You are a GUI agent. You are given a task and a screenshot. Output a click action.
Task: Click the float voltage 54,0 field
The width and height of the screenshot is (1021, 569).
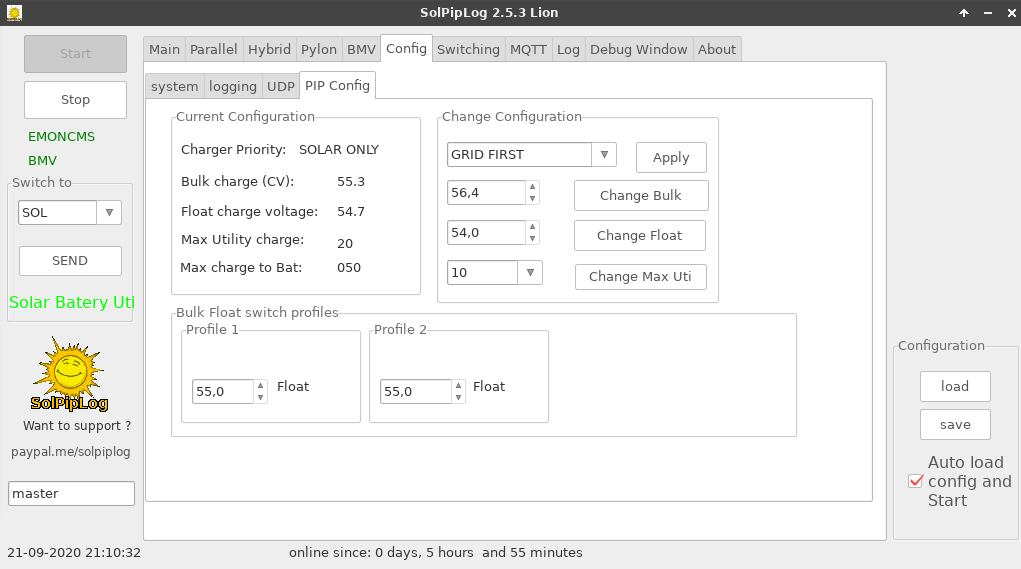[x=486, y=232]
